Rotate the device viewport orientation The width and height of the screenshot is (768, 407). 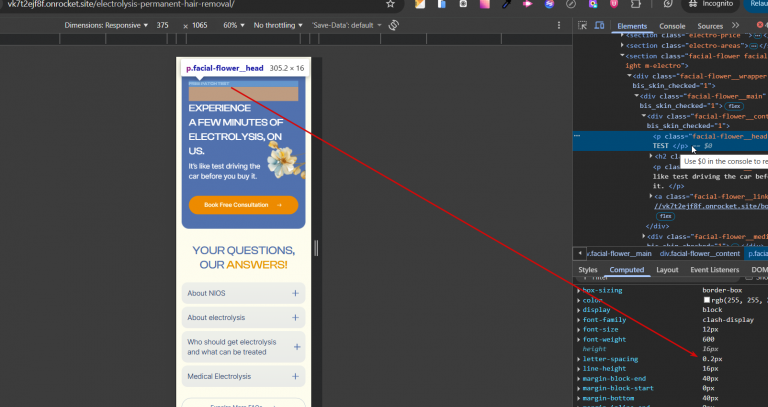pos(394,25)
